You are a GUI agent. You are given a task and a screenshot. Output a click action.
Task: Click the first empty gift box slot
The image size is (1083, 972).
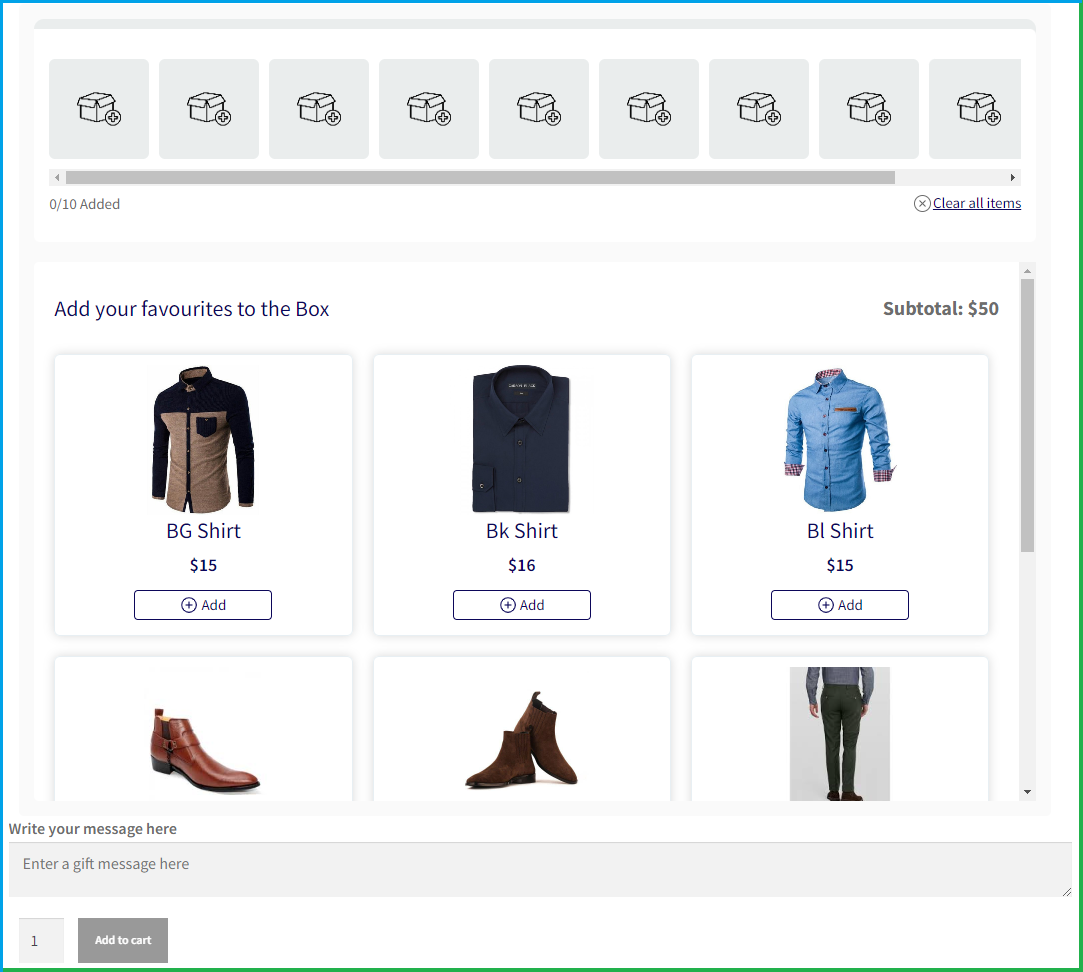98,108
